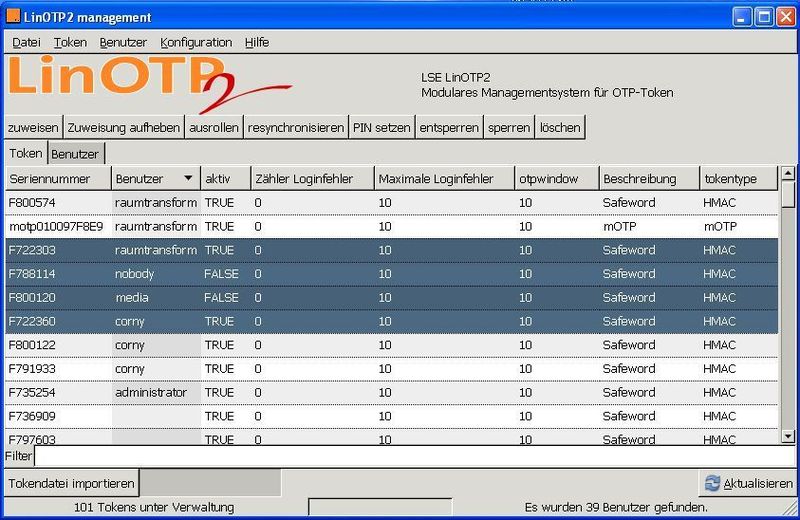
Task: Click the token table scrollbar thumb
Action: click(788, 194)
